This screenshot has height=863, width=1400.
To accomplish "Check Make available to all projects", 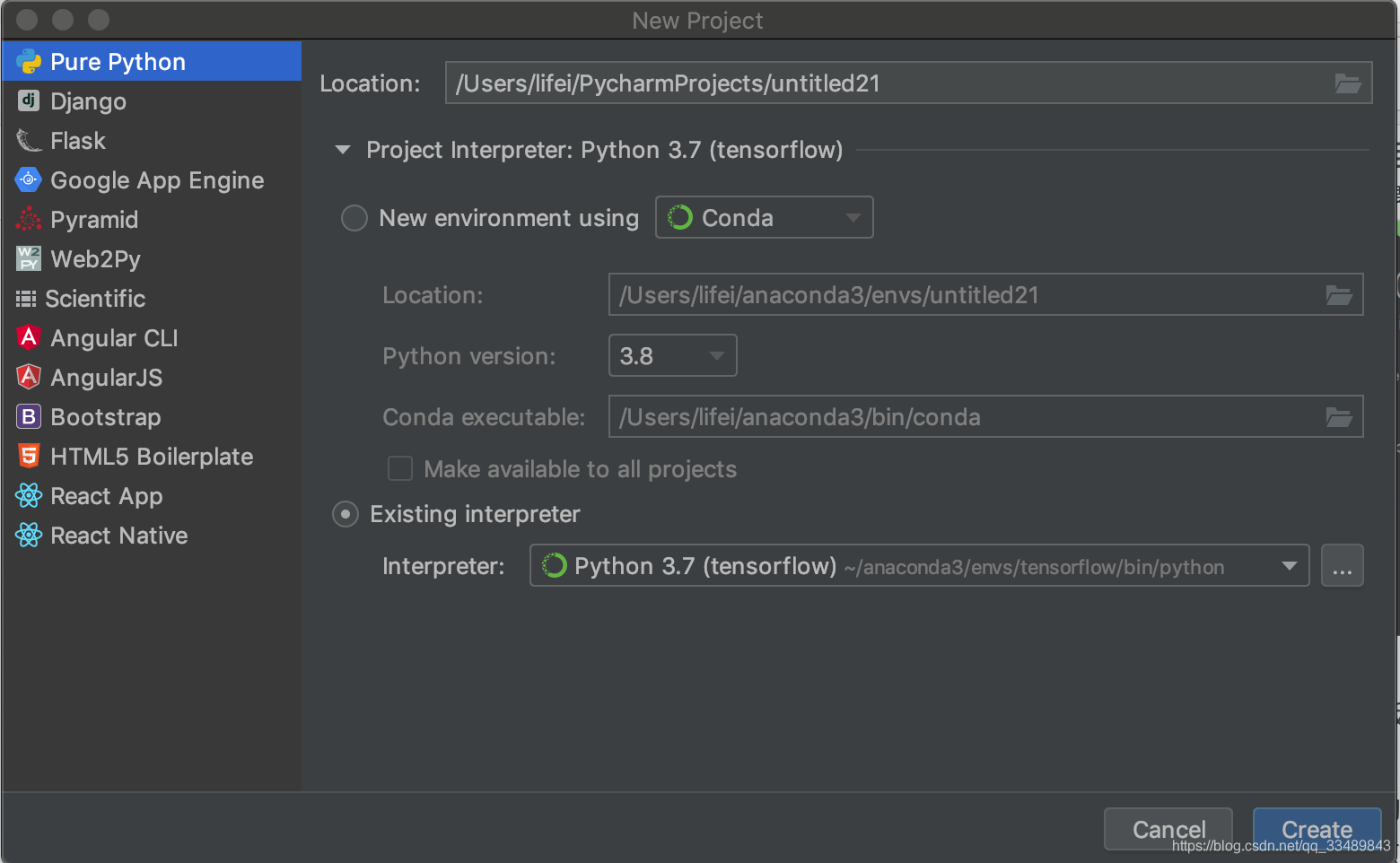I will pos(400,469).
